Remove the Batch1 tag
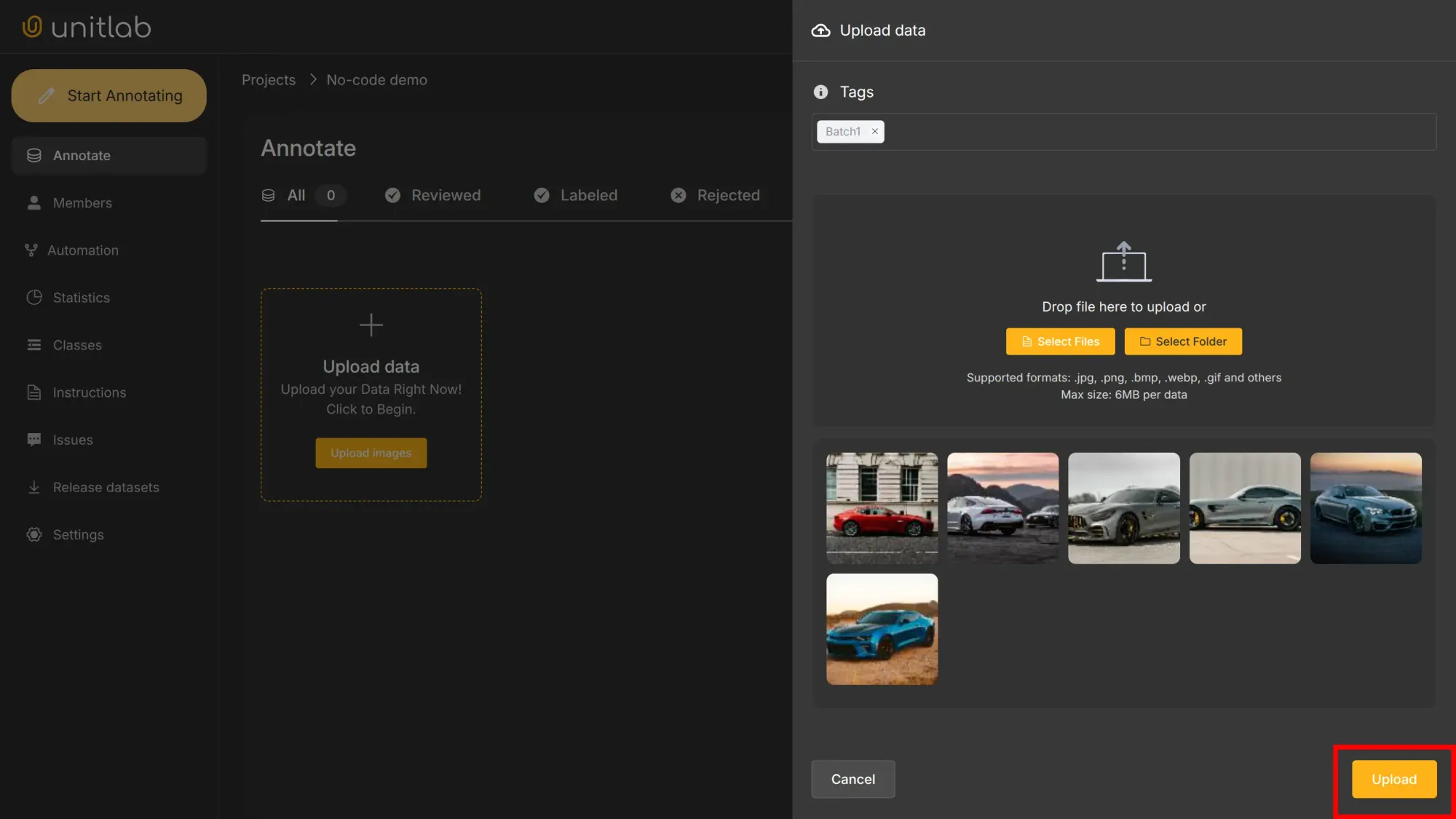1456x819 pixels. (874, 131)
